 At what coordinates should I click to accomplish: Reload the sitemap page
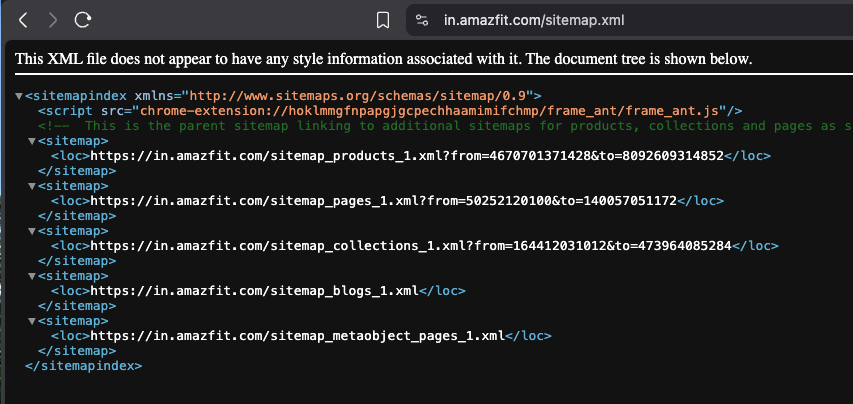pyautogui.click(x=83, y=21)
